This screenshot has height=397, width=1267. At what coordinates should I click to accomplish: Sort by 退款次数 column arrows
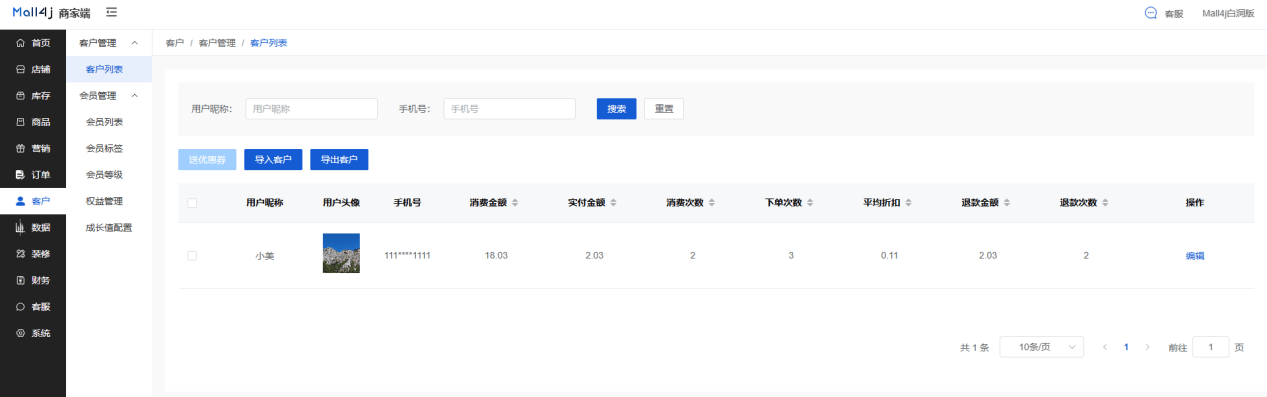pos(1105,203)
